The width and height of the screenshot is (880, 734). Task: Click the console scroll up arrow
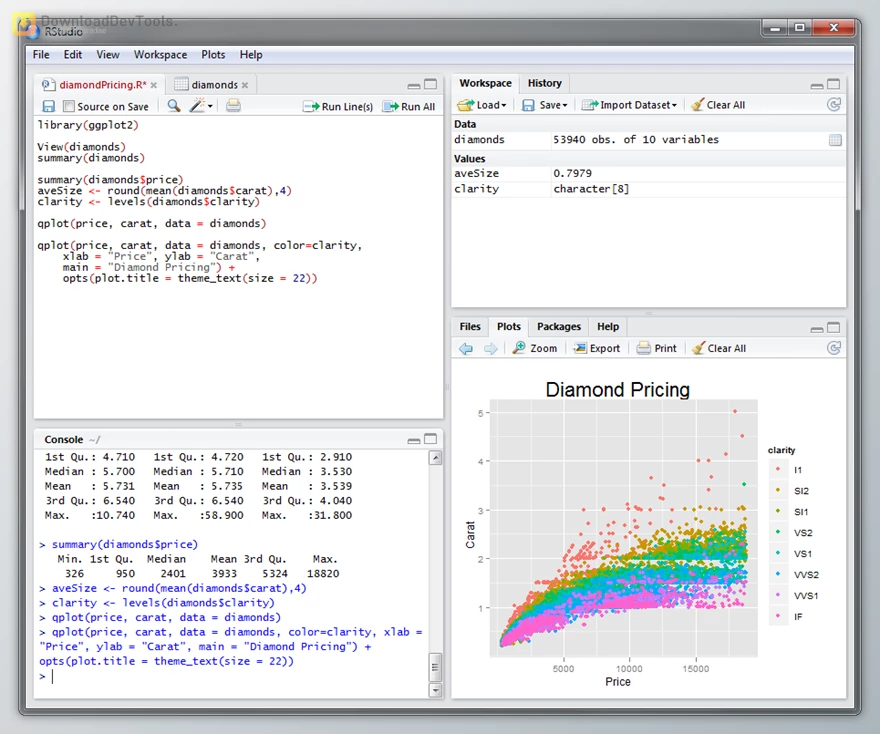[435, 458]
